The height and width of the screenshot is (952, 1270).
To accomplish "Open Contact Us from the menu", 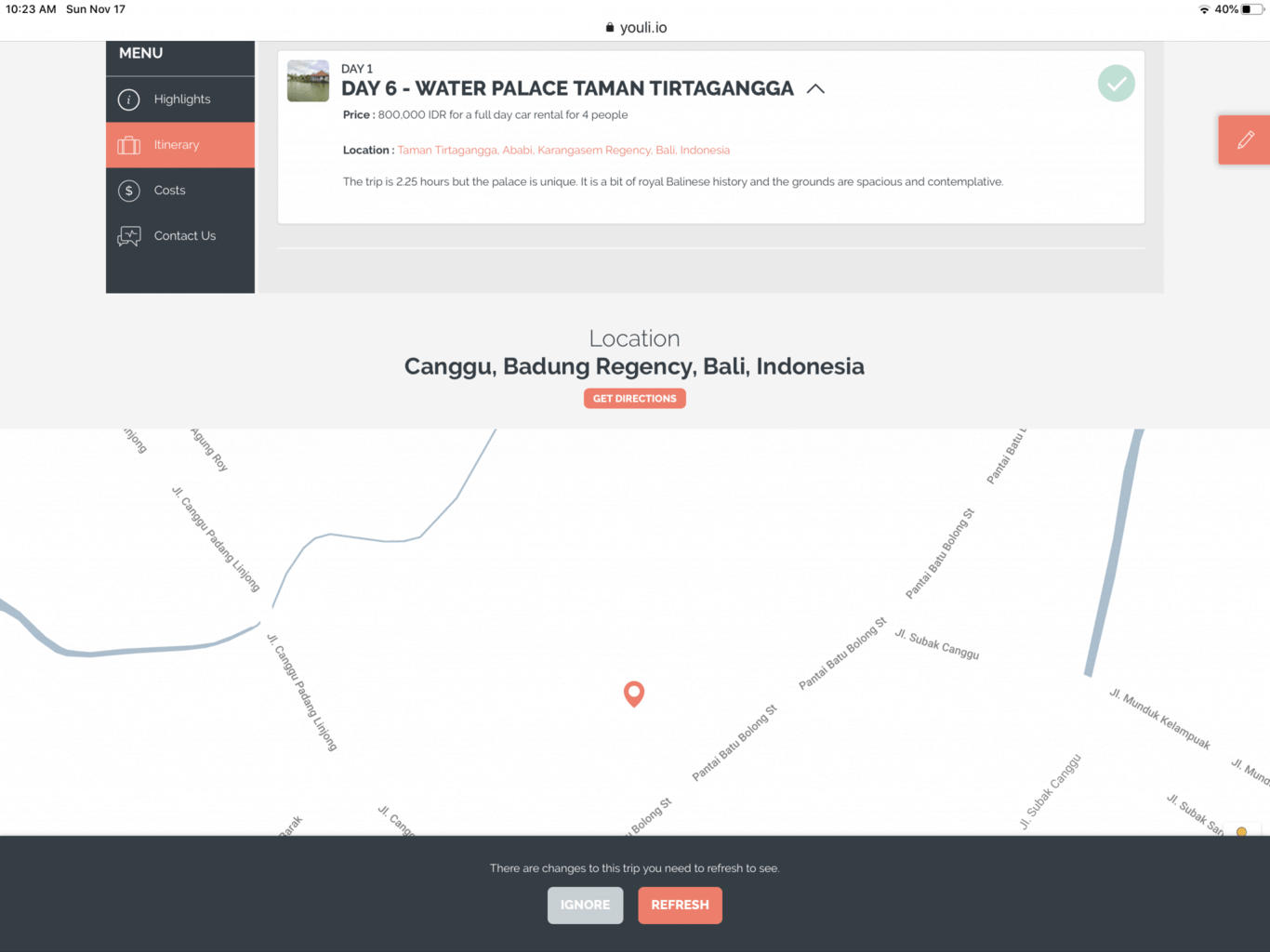I will click(x=185, y=236).
